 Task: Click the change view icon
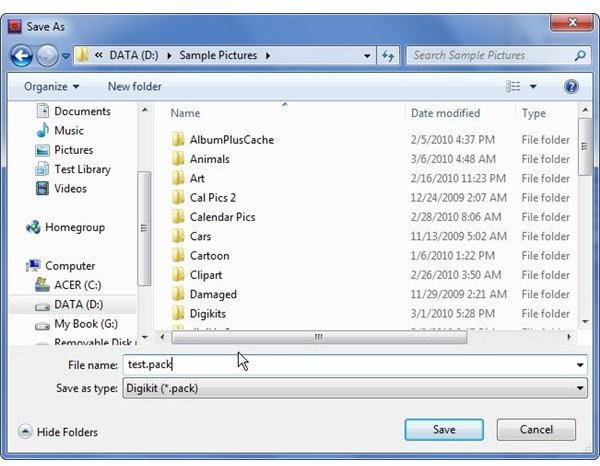[x=513, y=86]
